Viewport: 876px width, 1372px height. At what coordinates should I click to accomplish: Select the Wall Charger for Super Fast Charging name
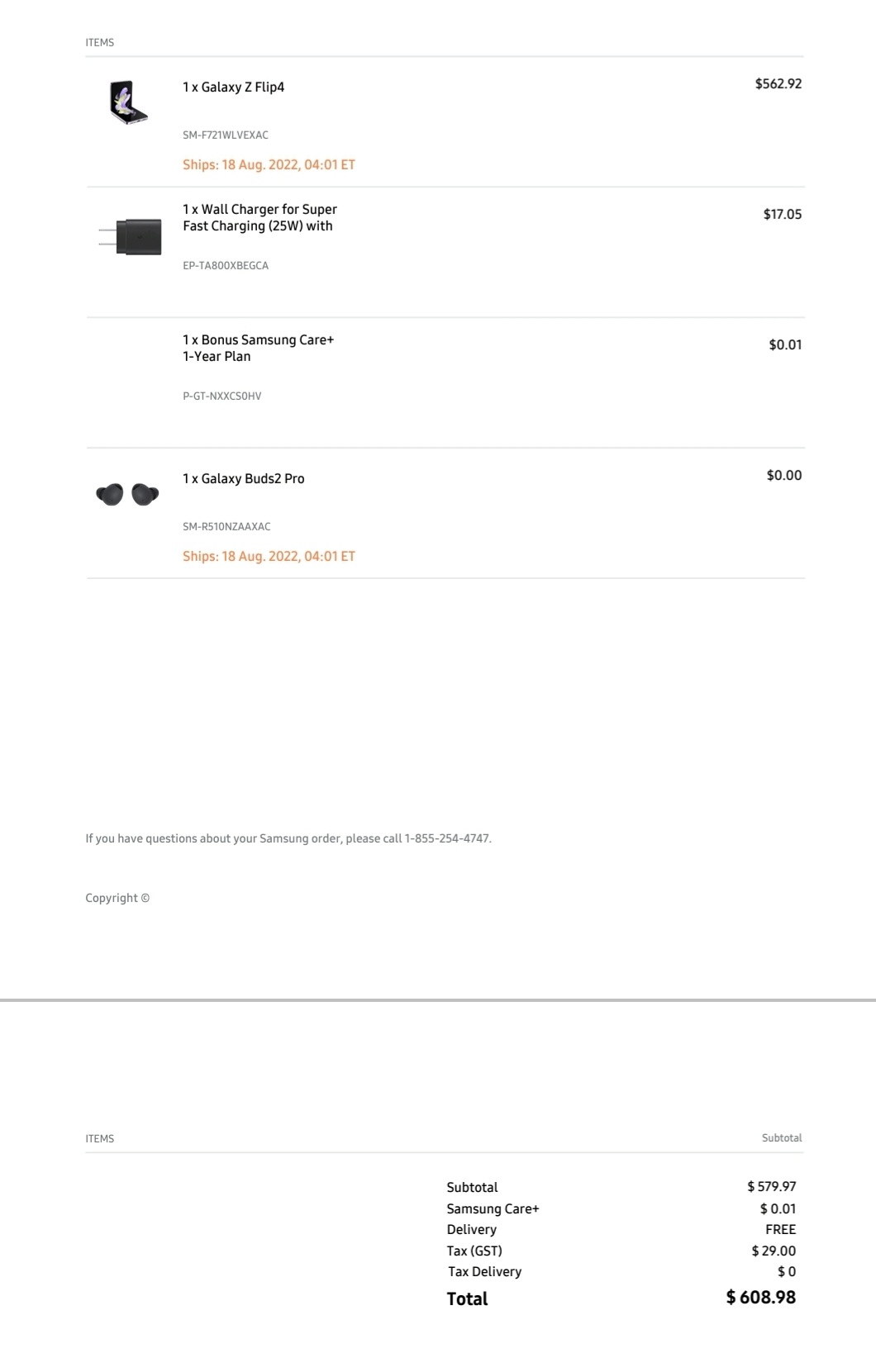click(259, 217)
